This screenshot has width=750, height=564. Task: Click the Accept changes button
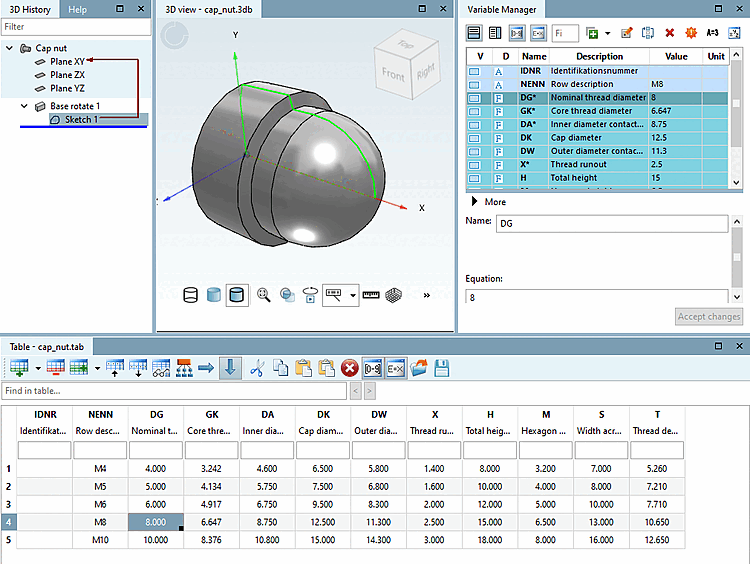click(x=709, y=317)
